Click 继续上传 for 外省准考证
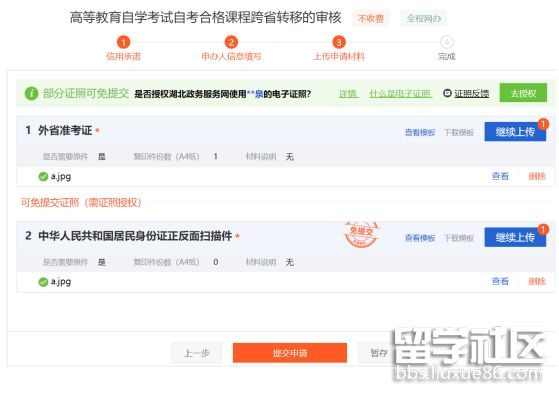 (515, 132)
